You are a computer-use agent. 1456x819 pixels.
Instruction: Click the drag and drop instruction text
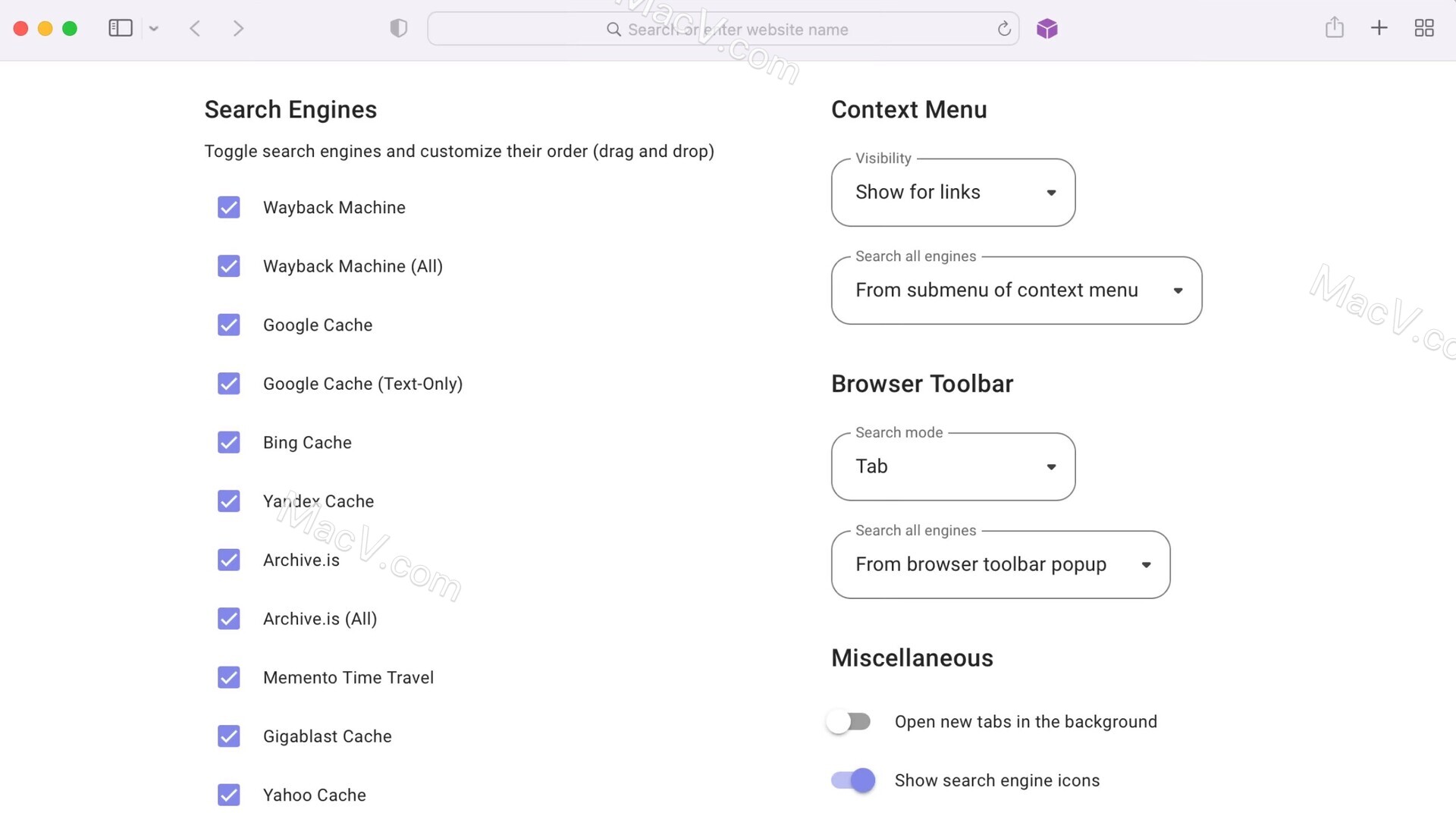(x=460, y=152)
